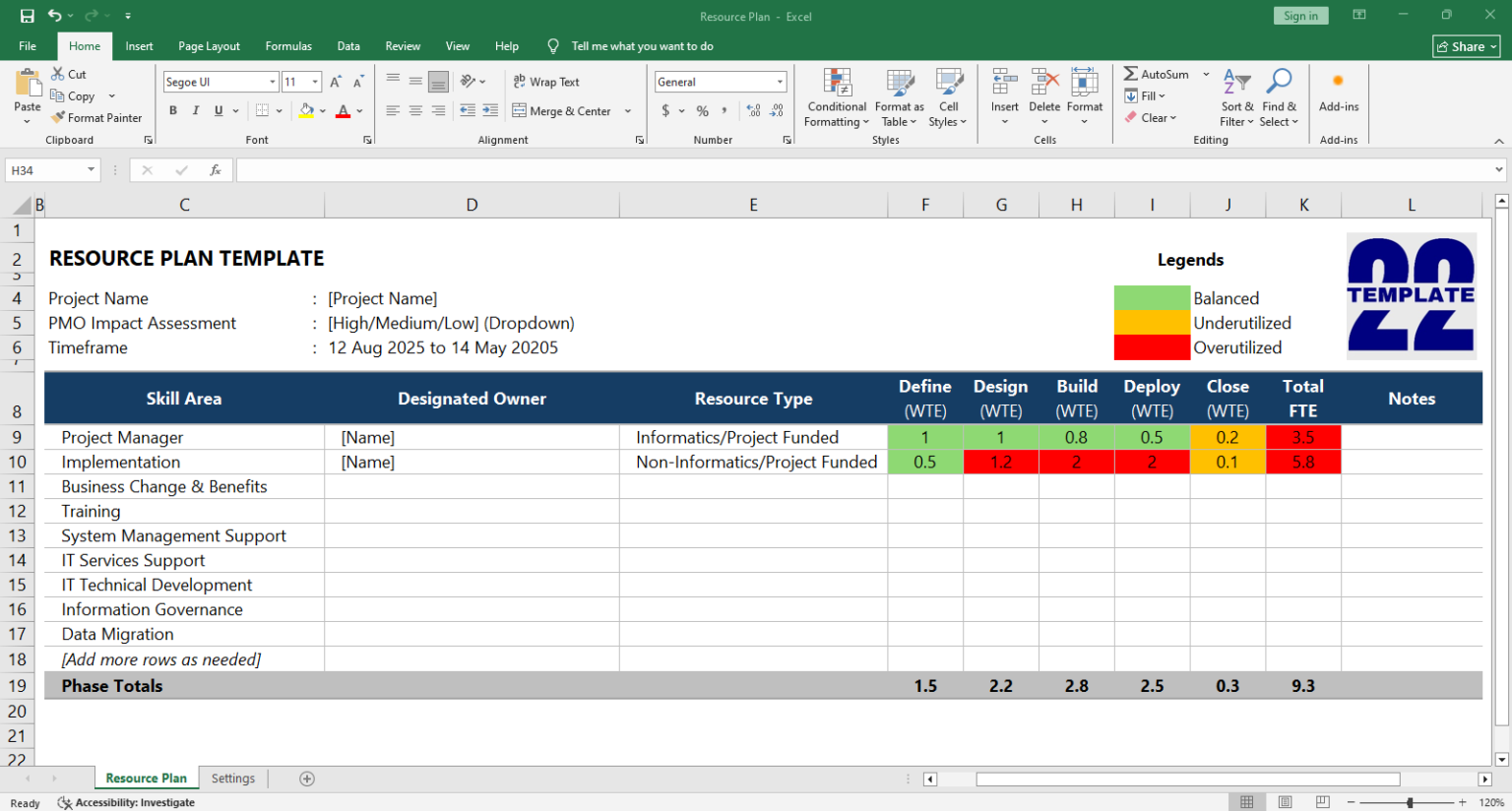Click Tell me what you want to do
The width and height of the screenshot is (1512, 811).
642,46
